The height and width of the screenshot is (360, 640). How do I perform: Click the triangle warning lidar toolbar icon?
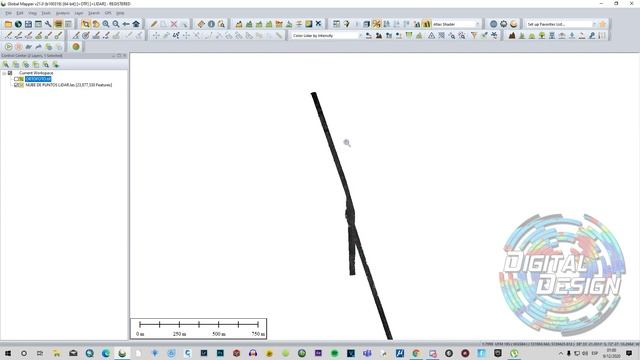point(431,36)
